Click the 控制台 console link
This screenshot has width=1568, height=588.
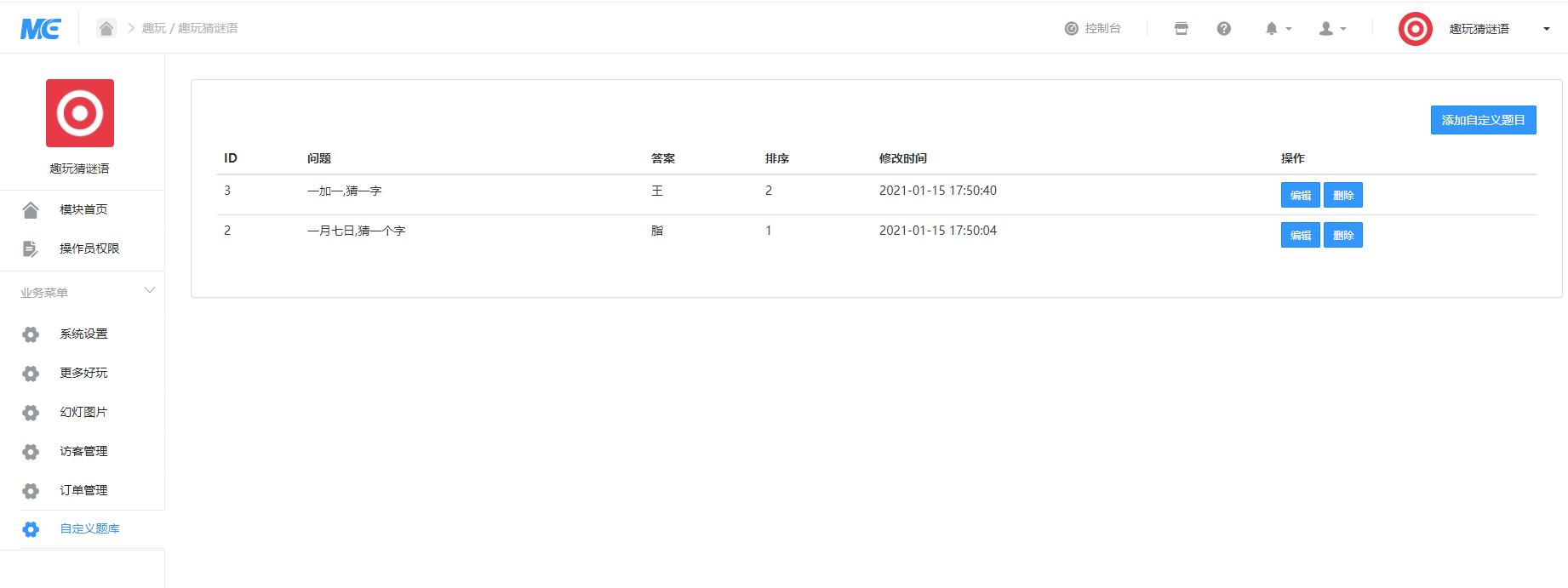[1093, 29]
